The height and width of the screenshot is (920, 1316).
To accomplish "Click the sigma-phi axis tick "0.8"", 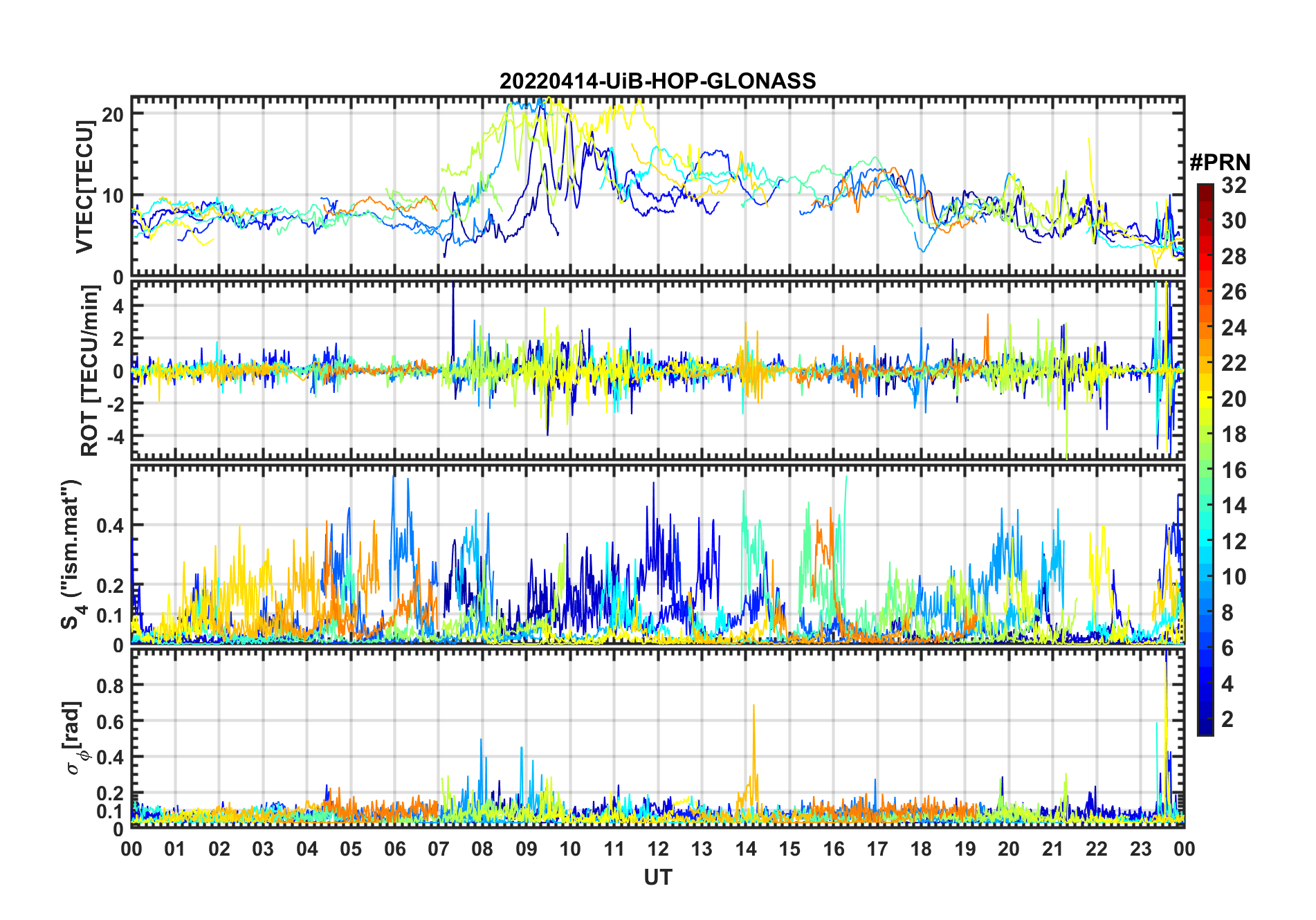I will click(110, 686).
